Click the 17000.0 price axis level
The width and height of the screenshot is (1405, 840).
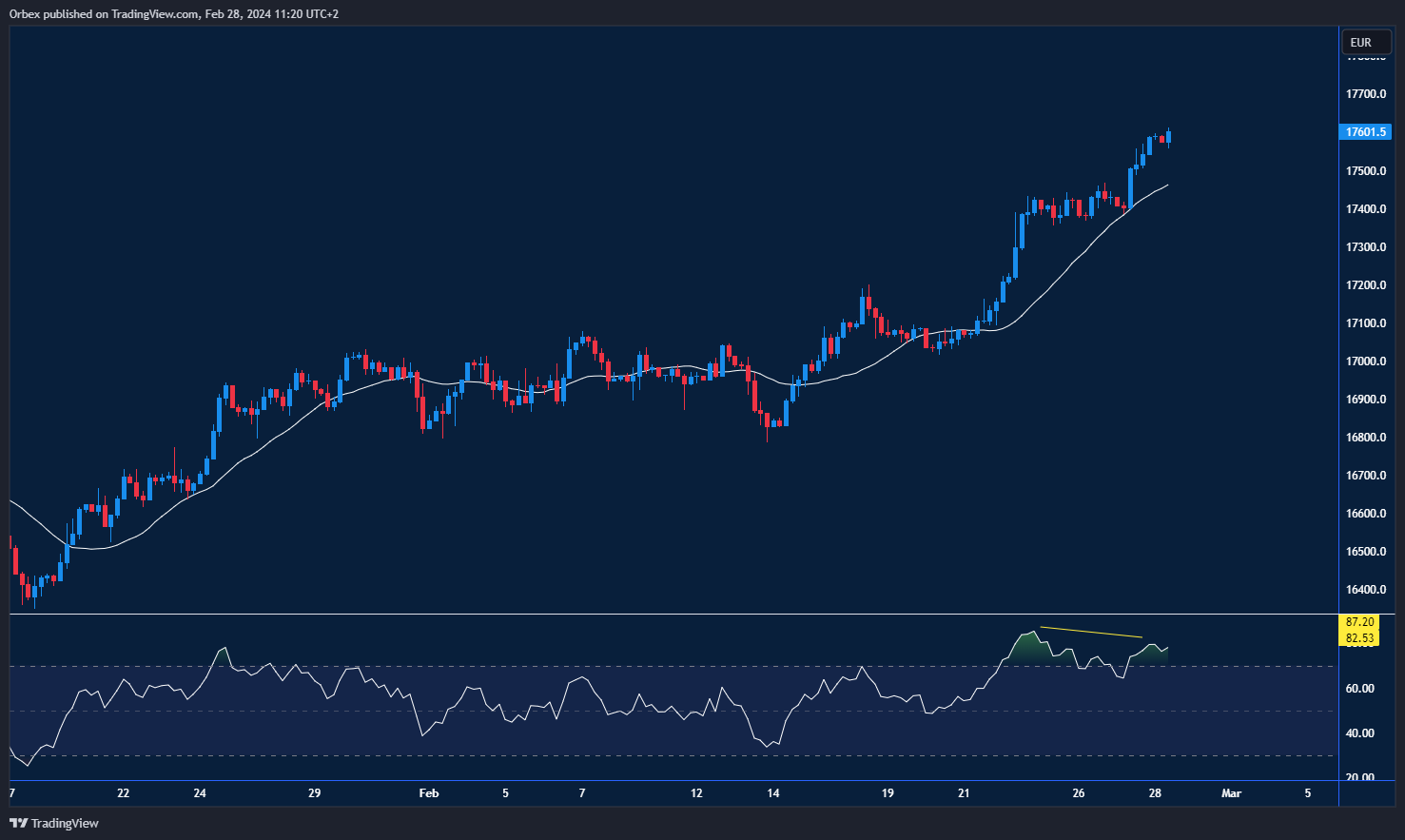[1366, 361]
